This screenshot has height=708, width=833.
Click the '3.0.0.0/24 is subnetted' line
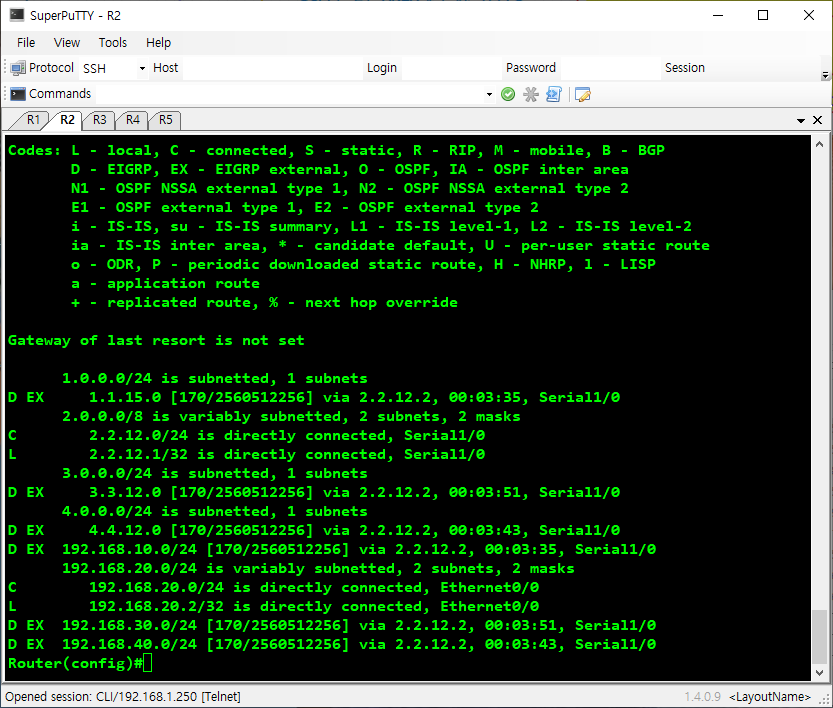point(215,473)
